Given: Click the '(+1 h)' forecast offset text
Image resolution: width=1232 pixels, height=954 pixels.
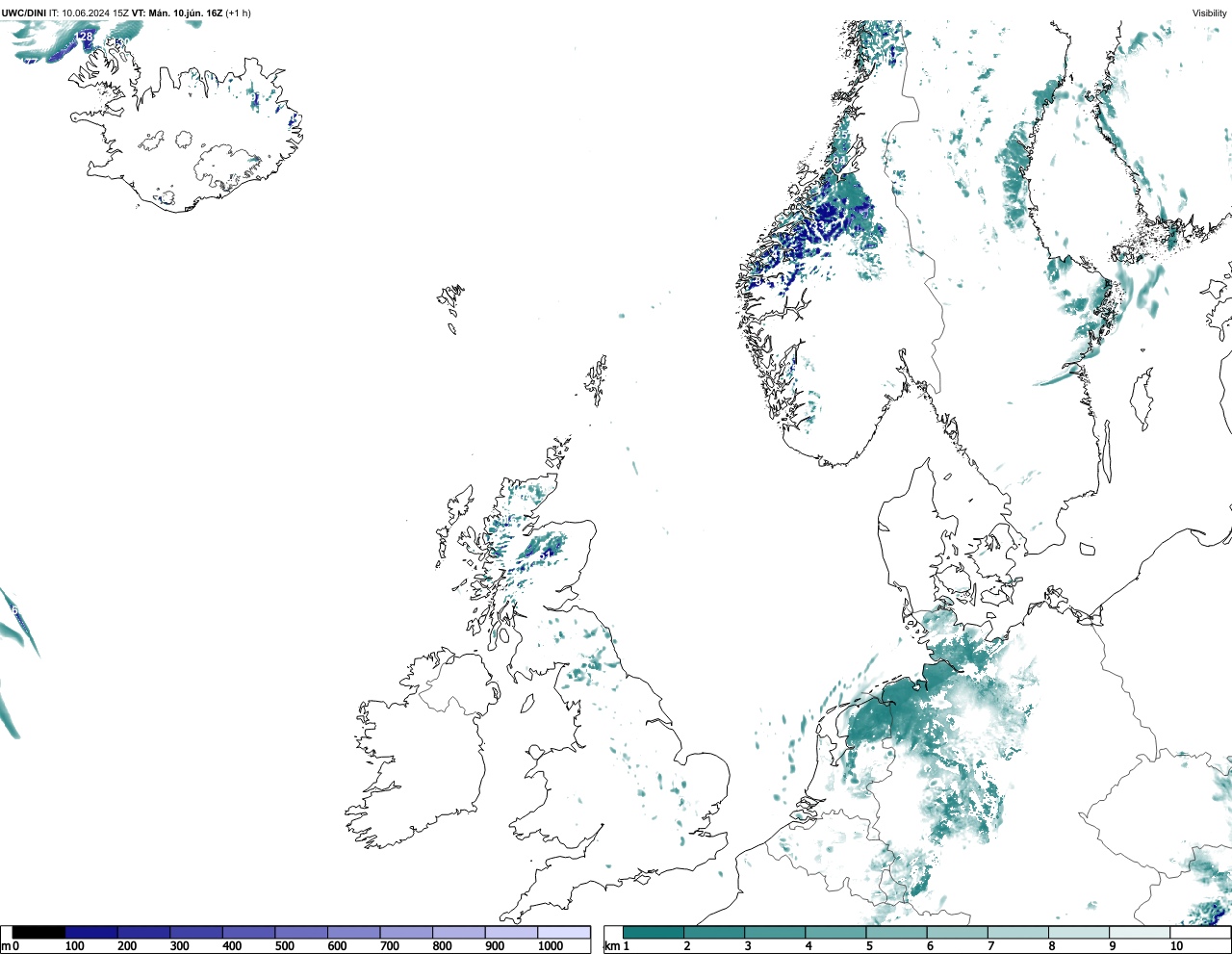Looking at the screenshot, I should click(x=238, y=13).
